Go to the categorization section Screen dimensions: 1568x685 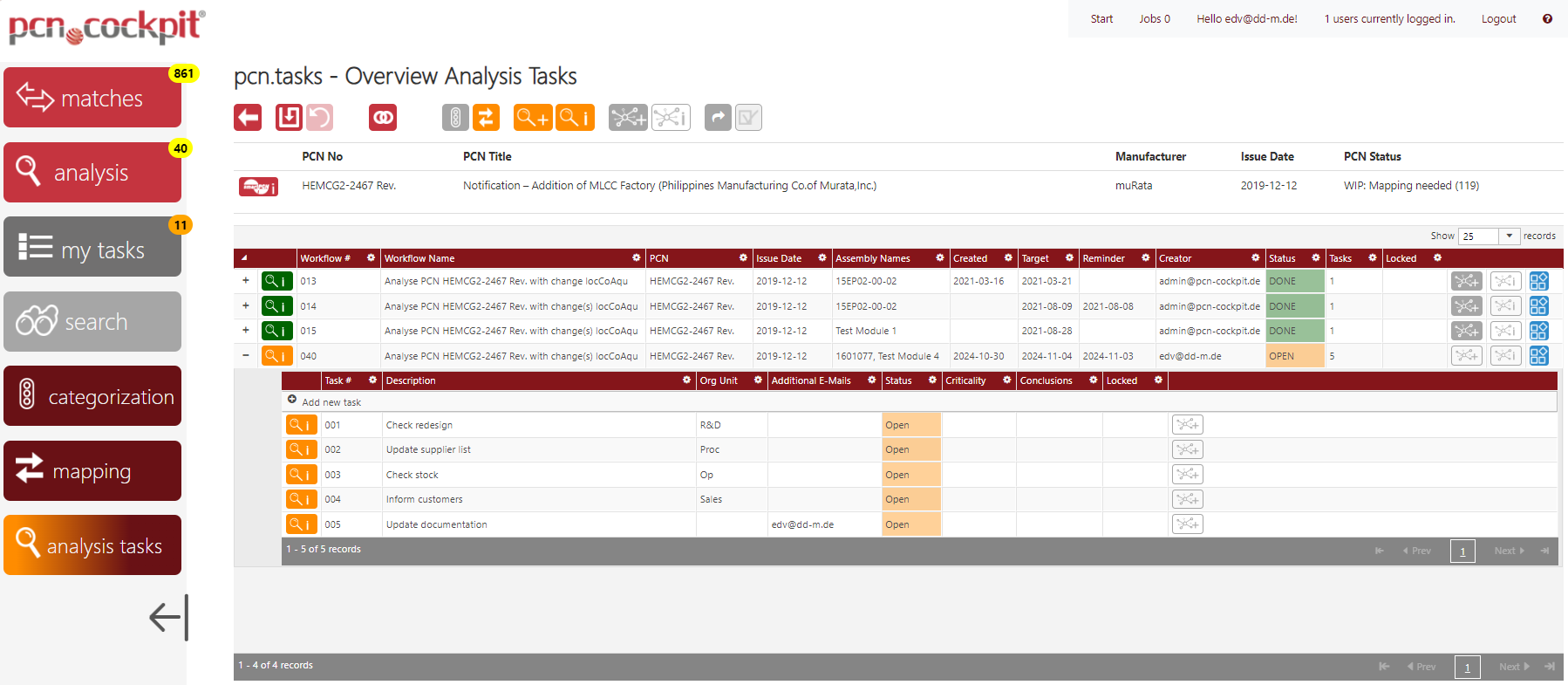92,396
